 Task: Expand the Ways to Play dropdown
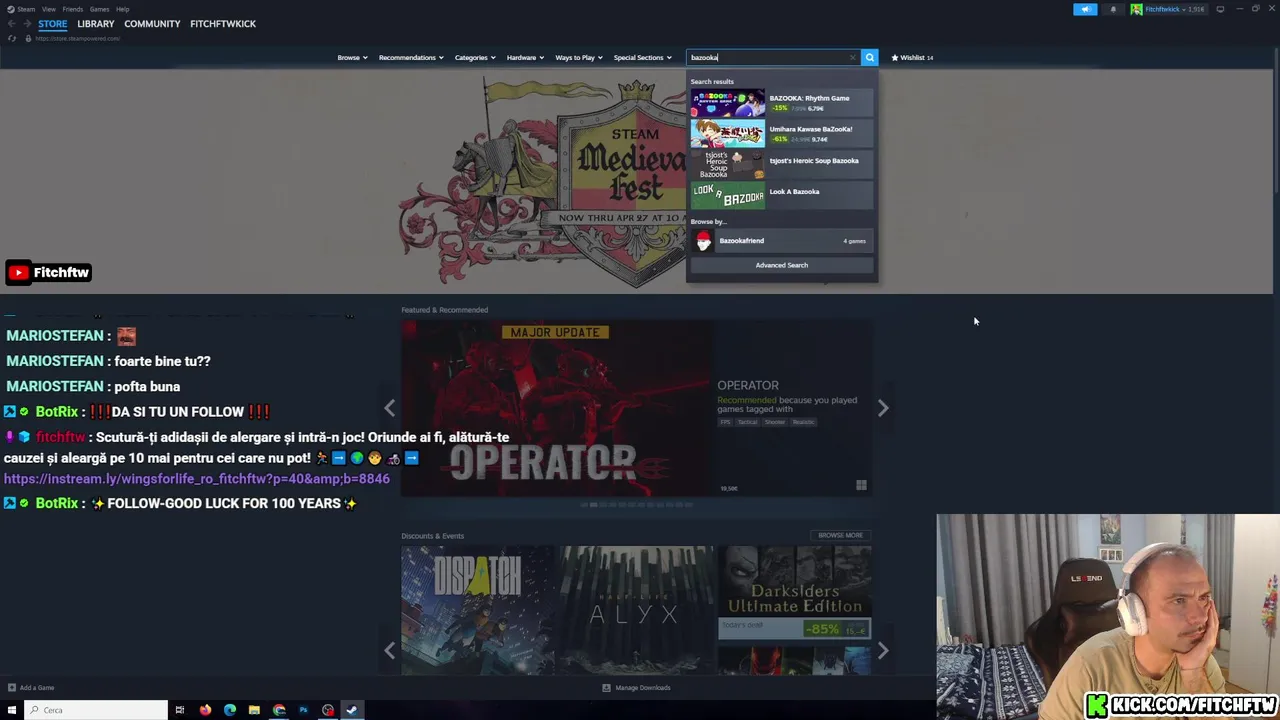click(x=579, y=57)
